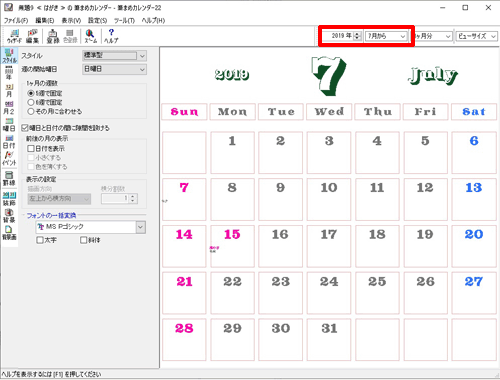Increase the year with the spinner arrow
This screenshot has height=380, width=500.
point(357,34)
